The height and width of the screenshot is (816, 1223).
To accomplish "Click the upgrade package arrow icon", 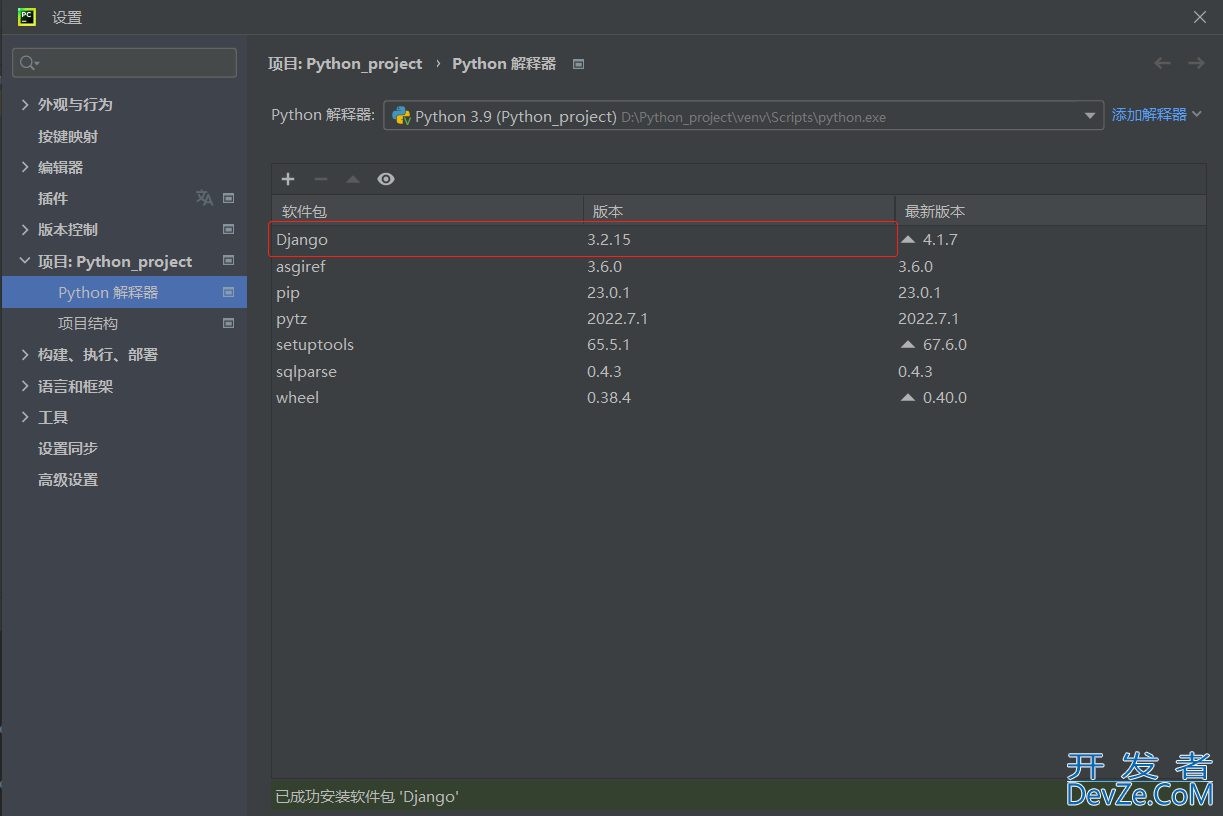I will 352,179.
